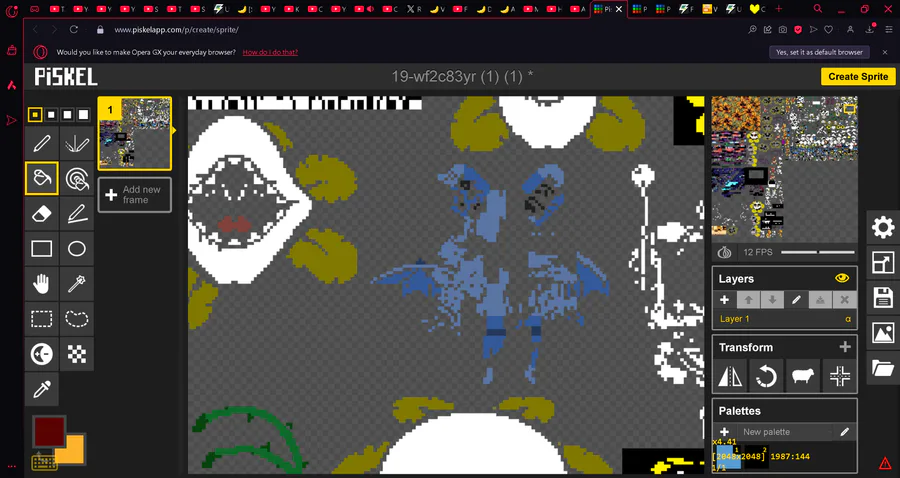Screen dimensions: 900x478
Task: Edit the layer name with pencil
Action: tap(796, 300)
